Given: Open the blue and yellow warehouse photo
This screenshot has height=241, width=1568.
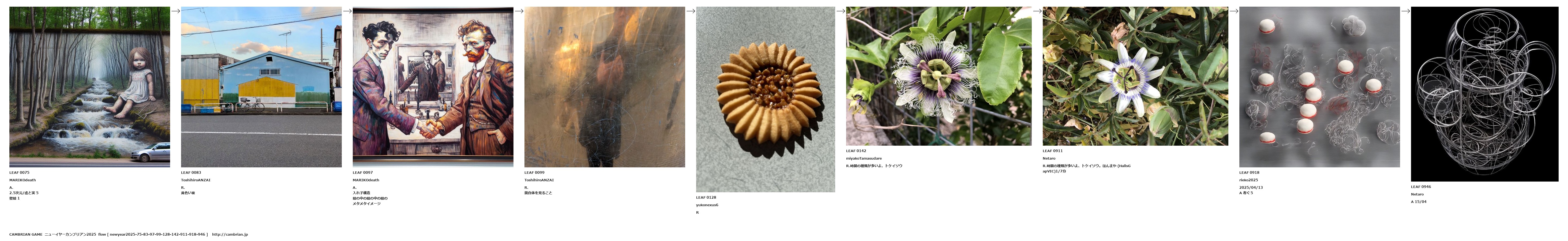Looking at the screenshot, I should coord(261,87).
